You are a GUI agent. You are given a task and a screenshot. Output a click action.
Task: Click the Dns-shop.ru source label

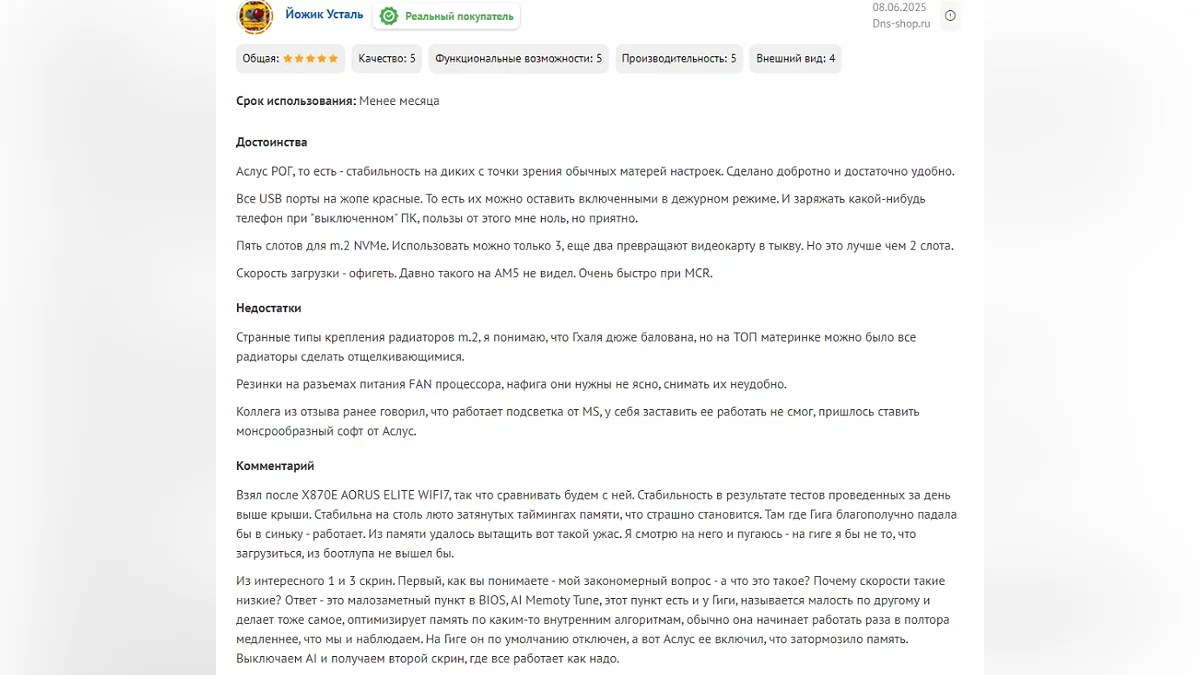[901, 24]
